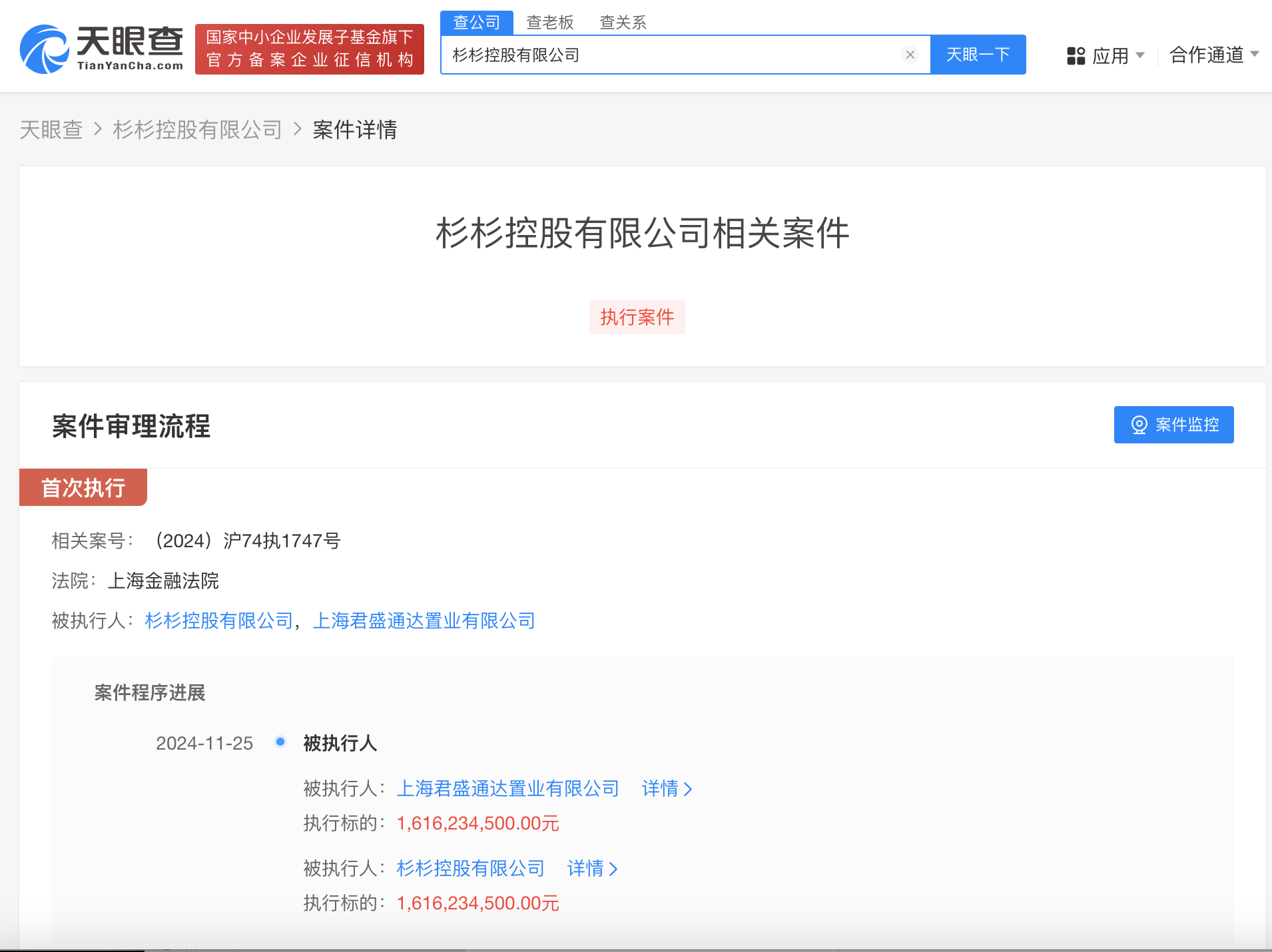Click the 2024-11-25 timeline dot marker
Viewport: 1272px width, 952px height.
(x=280, y=742)
